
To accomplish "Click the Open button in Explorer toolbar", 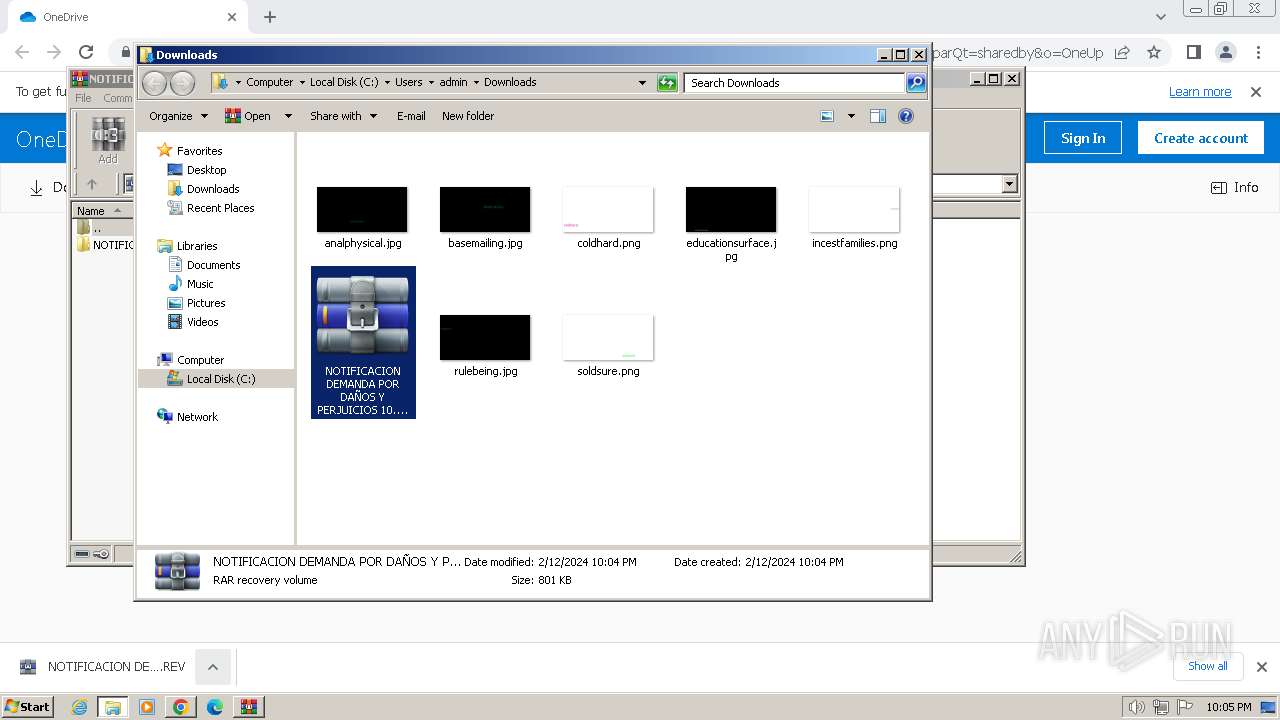I will point(248,116).
